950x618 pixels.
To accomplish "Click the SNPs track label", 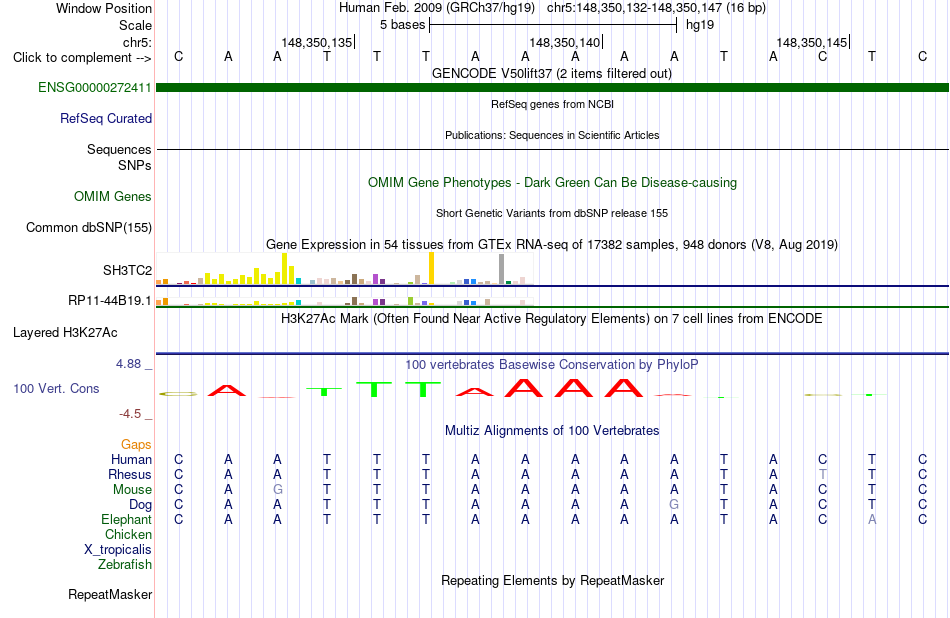I will pyautogui.click(x=135, y=165).
